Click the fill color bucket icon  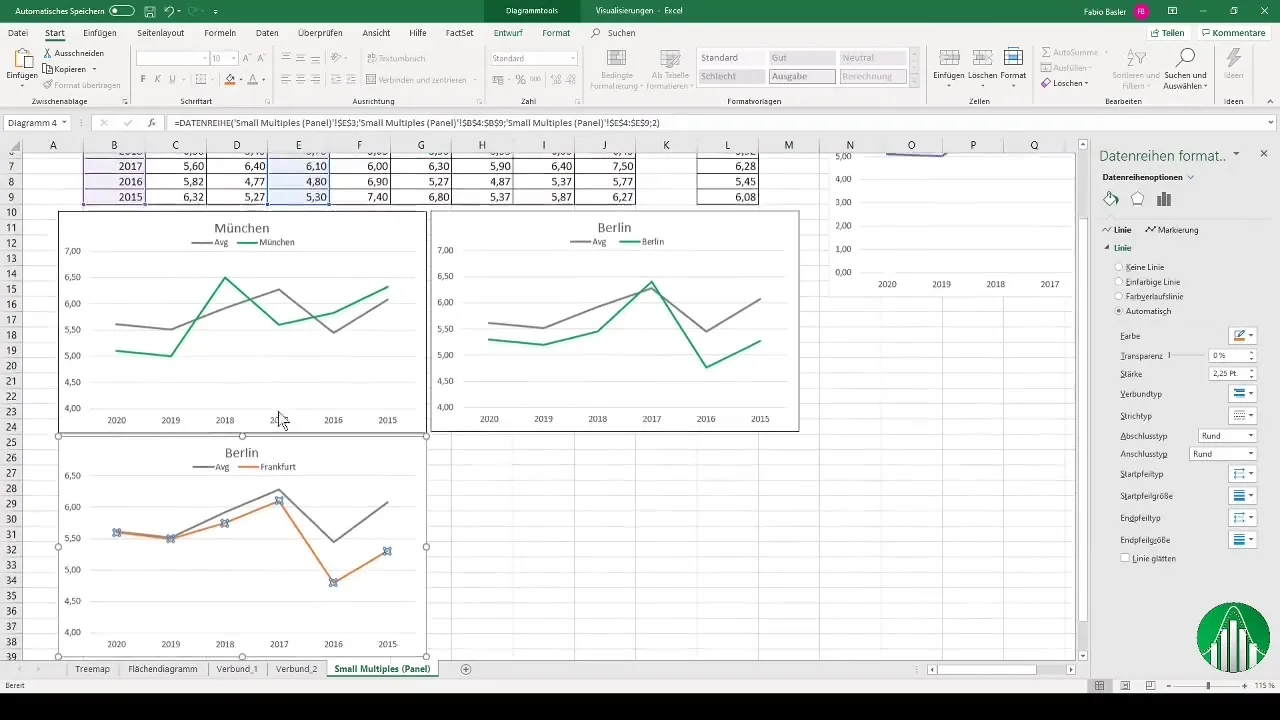230,79
